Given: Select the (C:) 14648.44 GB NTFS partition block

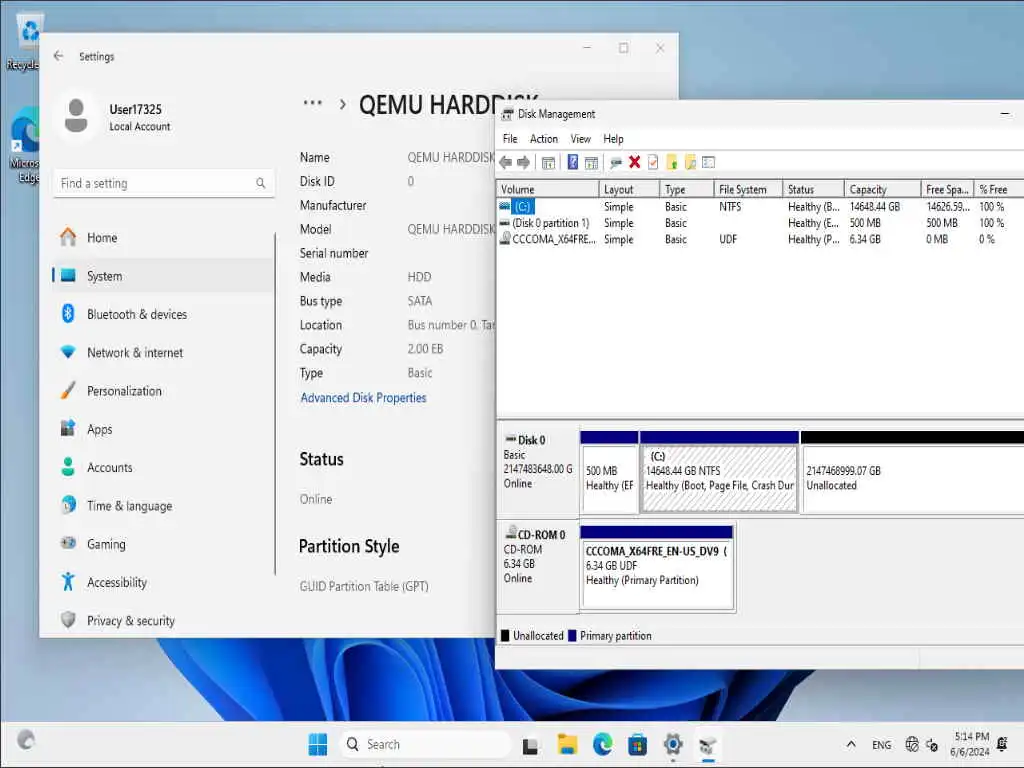Looking at the screenshot, I should (719, 472).
